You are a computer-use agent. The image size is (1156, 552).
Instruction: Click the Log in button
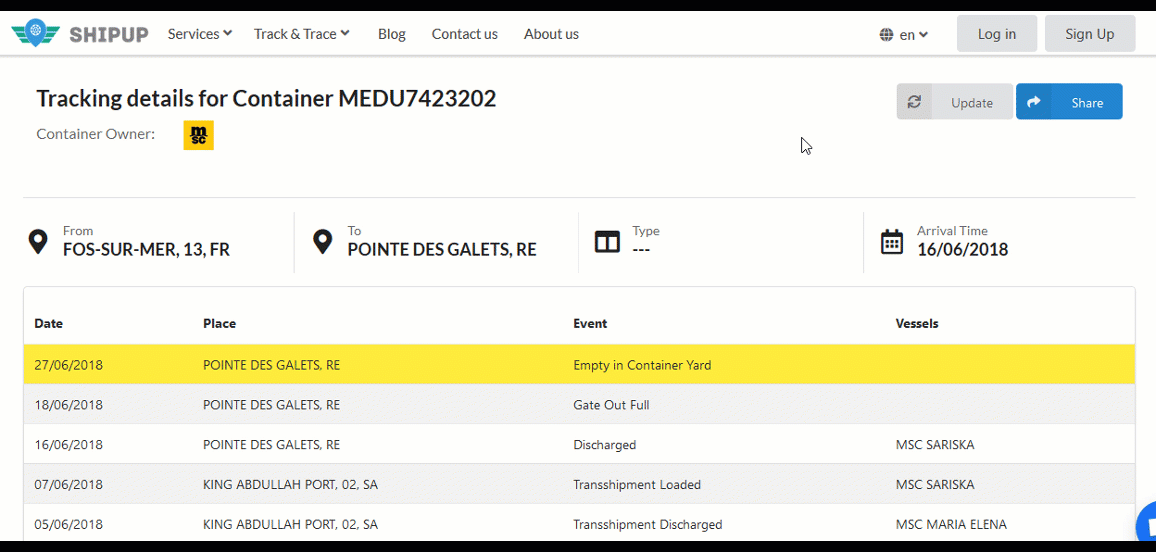(997, 34)
